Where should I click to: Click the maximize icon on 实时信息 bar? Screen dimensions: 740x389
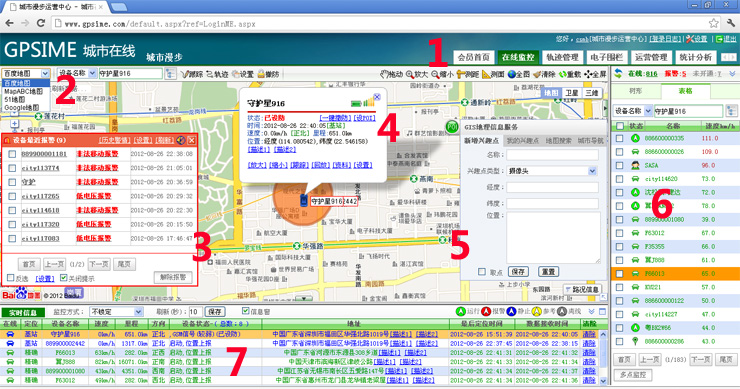(602, 312)
